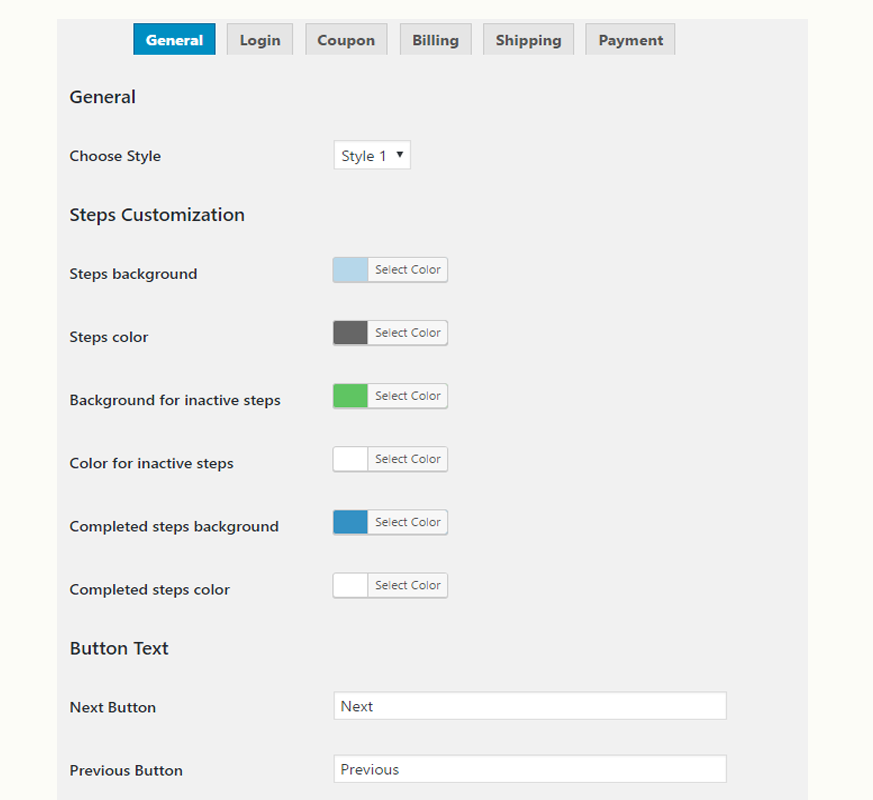Image resolution: width=873 pixels, height=800 pixels.
Task: Click green swatch for inactive steps background
Action: click(x=350, y=396)
